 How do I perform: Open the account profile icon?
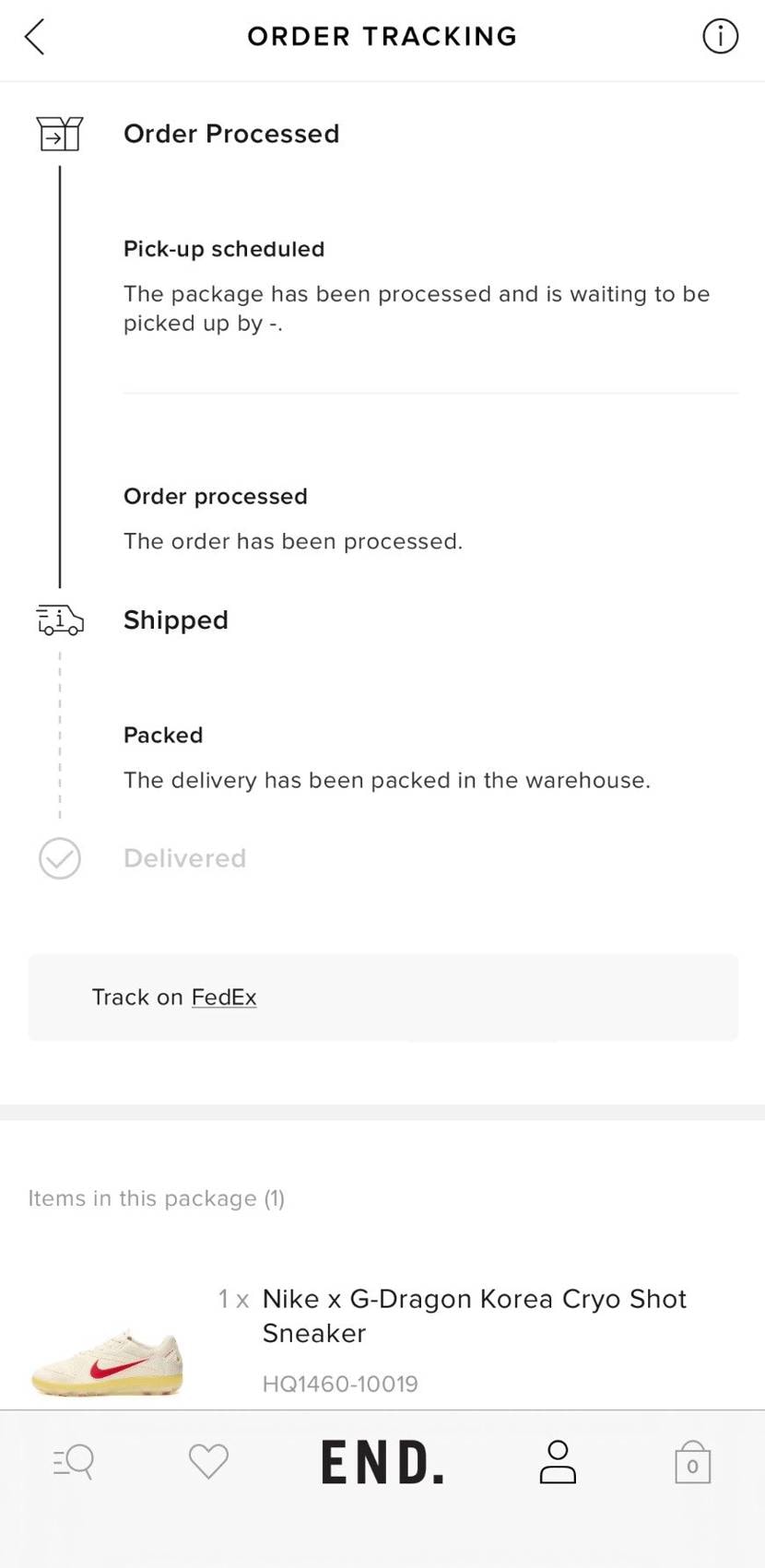558,1462
